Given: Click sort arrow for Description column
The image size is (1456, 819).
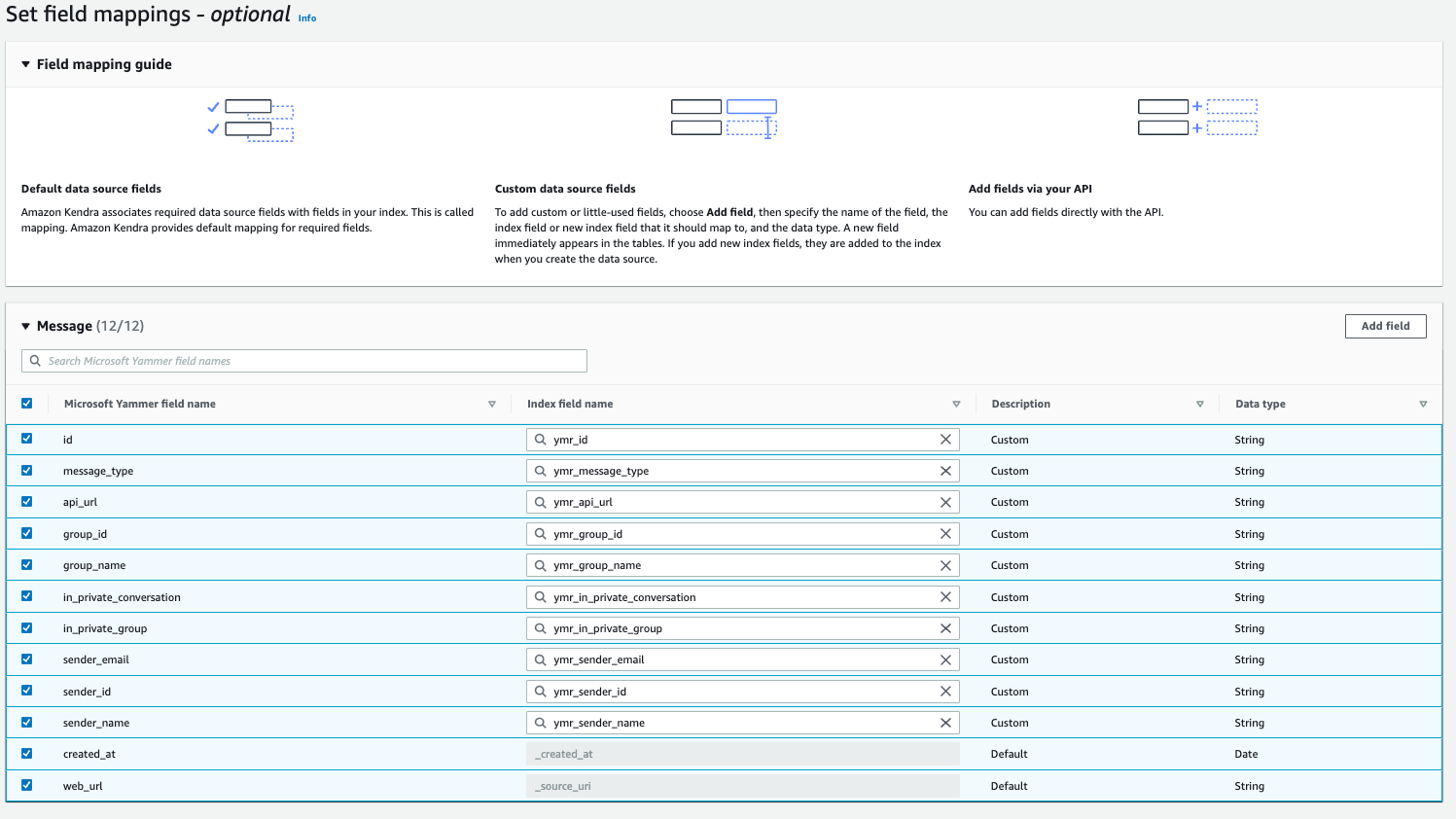Looking at the screenshot, I should click(x=1200, y=404).
